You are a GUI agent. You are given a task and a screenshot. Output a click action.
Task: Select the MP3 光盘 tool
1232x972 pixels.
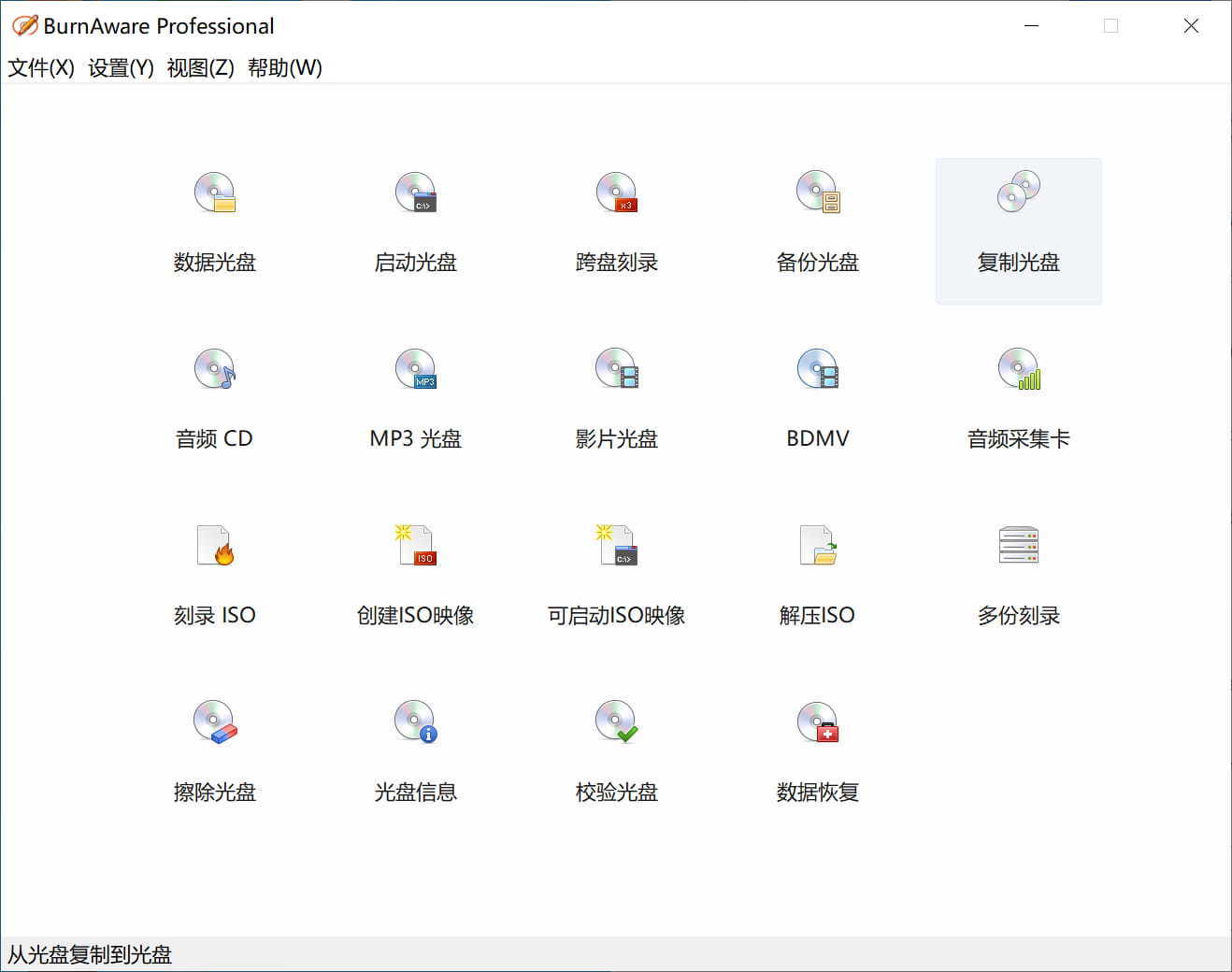click(x=415, y=400)
